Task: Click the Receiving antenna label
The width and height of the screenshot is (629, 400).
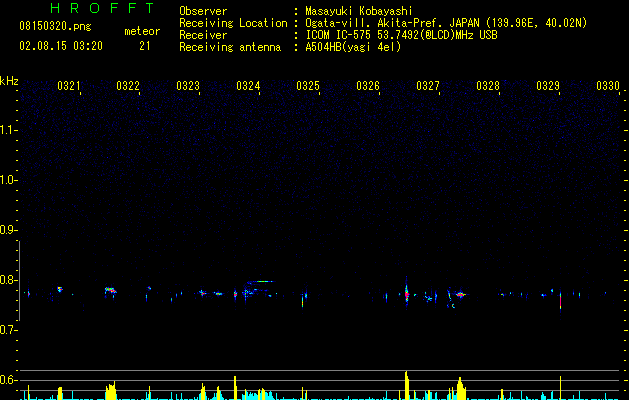Action: 230,47
